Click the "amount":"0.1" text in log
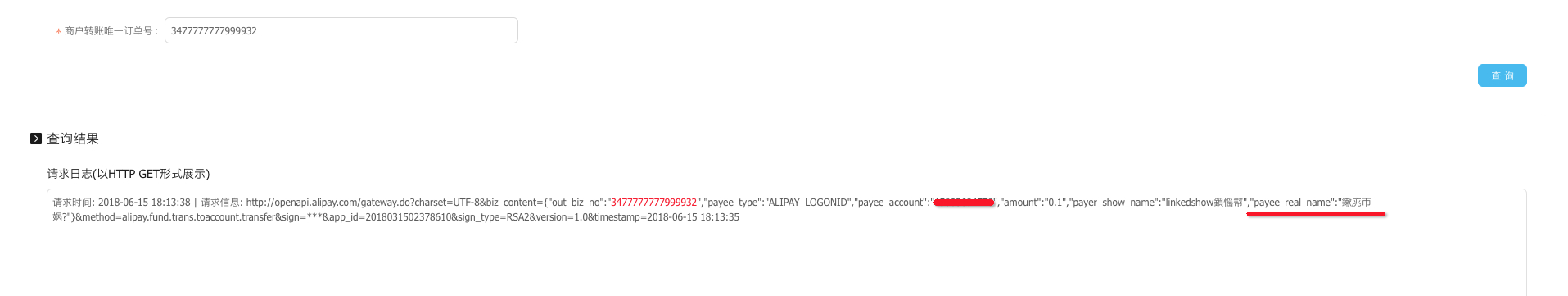Viewport: 1568px width, 296px height. (x=1032, y=203)
